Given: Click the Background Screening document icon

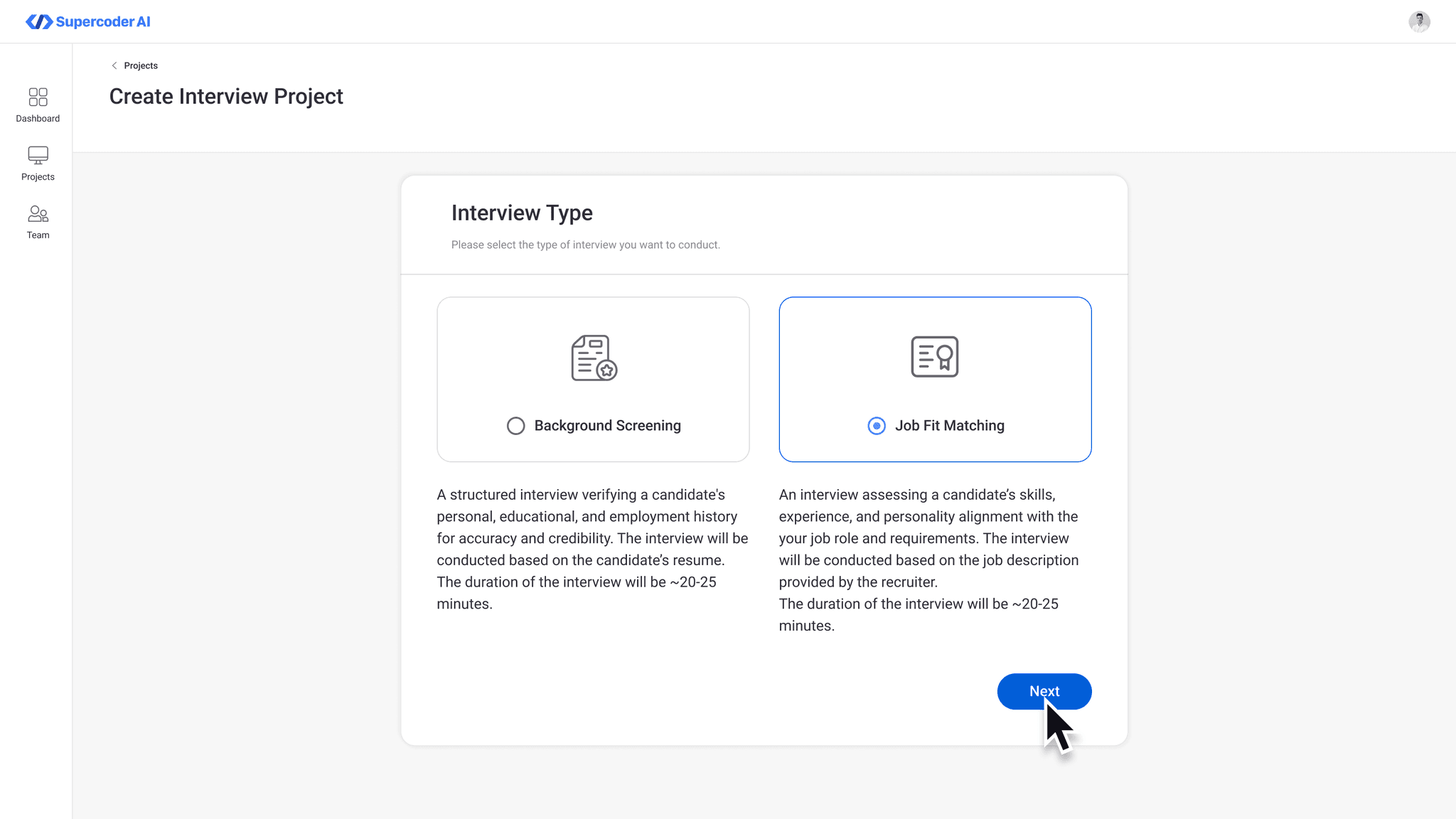Looking at the screenshot, I should click(x=594, y=358).
